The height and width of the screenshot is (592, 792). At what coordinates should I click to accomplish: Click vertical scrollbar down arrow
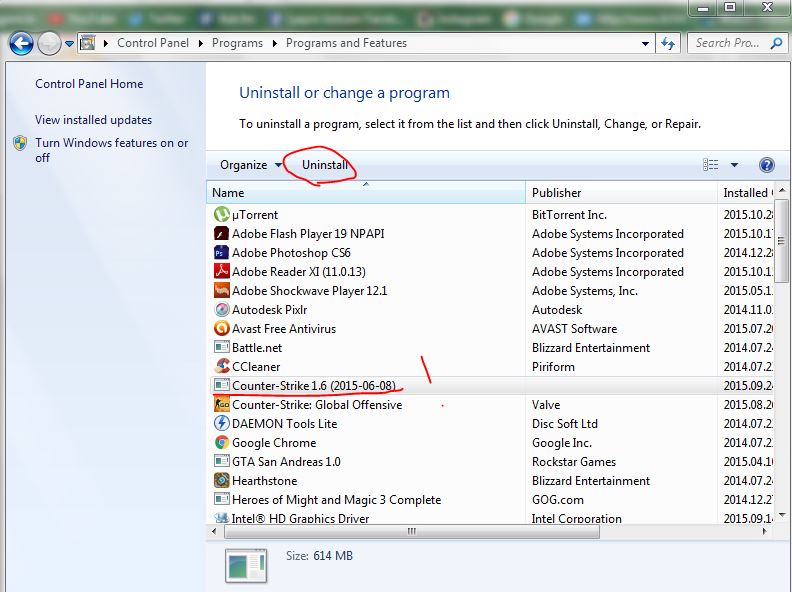pyautogui.click(x=782, y=515)
